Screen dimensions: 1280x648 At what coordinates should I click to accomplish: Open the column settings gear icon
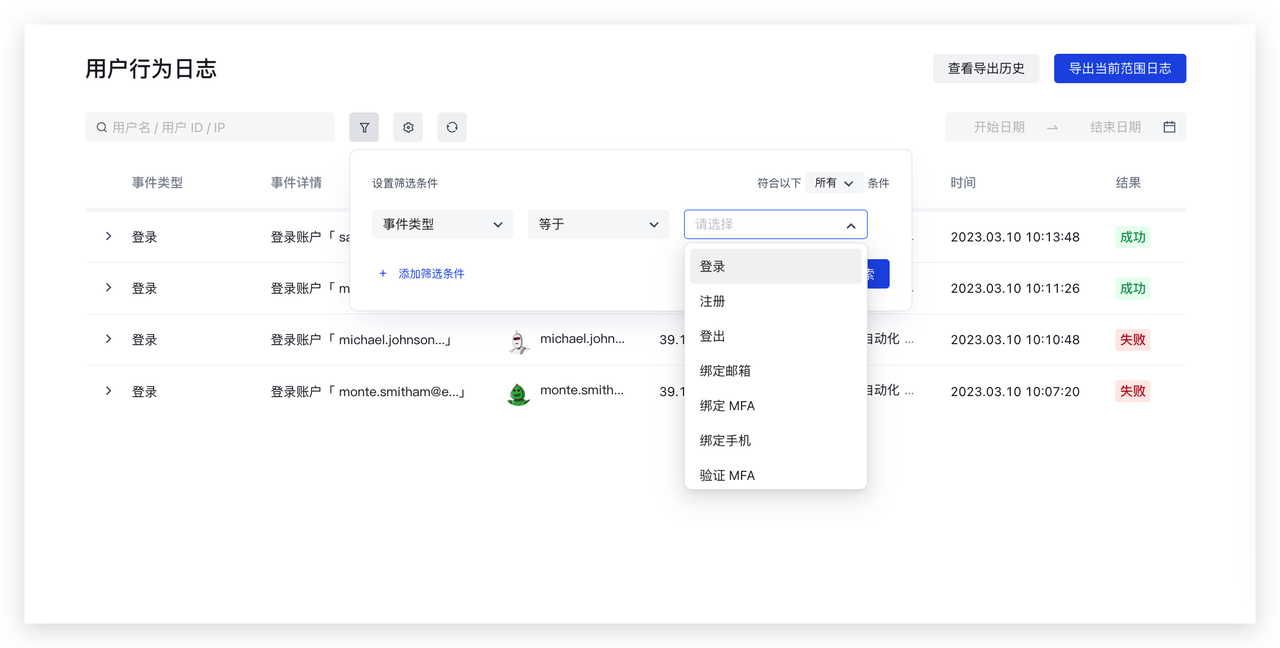coord(408,127)
